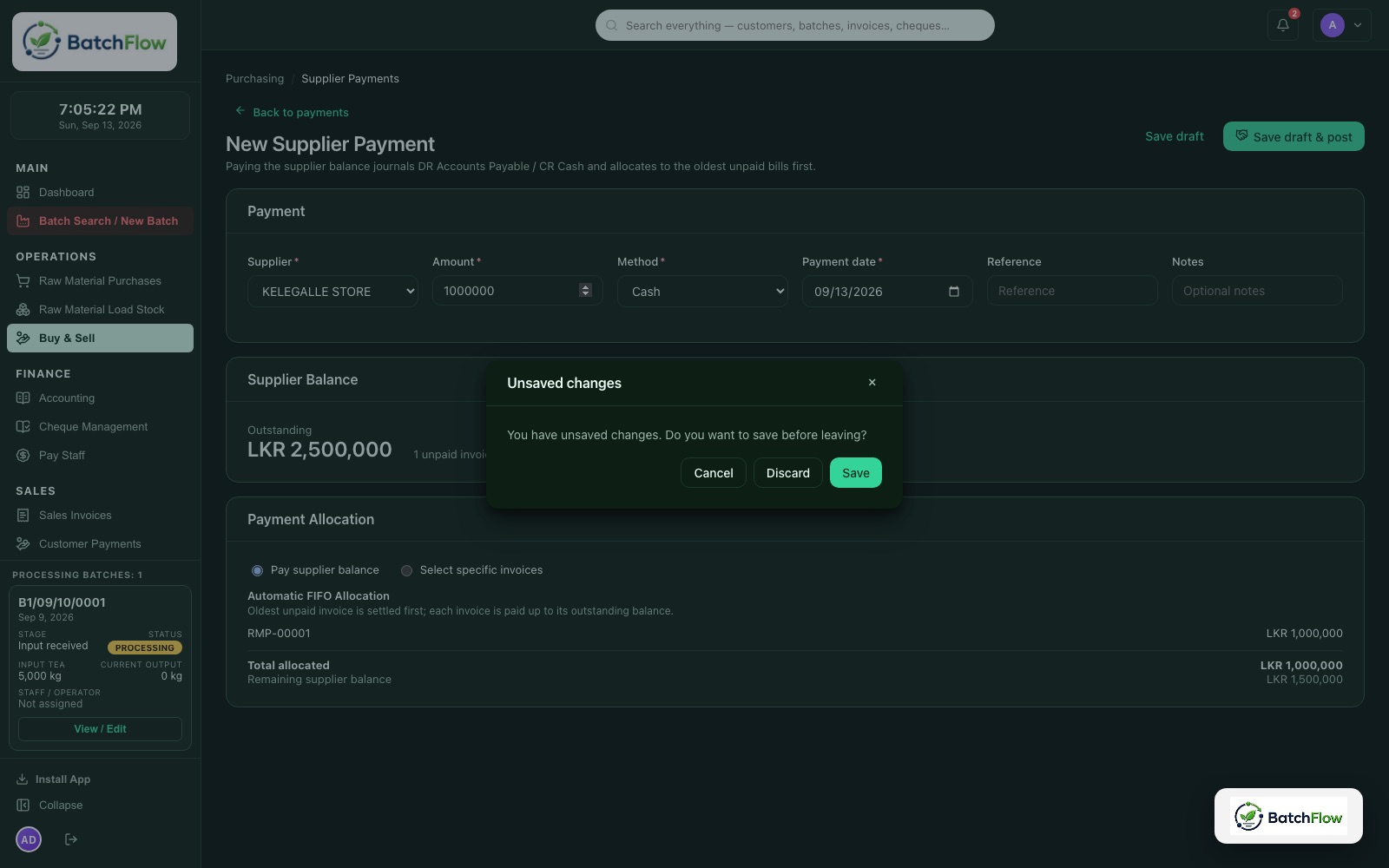Screen dimensions: 1389x868
Task: Click the Cheque Management icon
Action: point(23,426)
